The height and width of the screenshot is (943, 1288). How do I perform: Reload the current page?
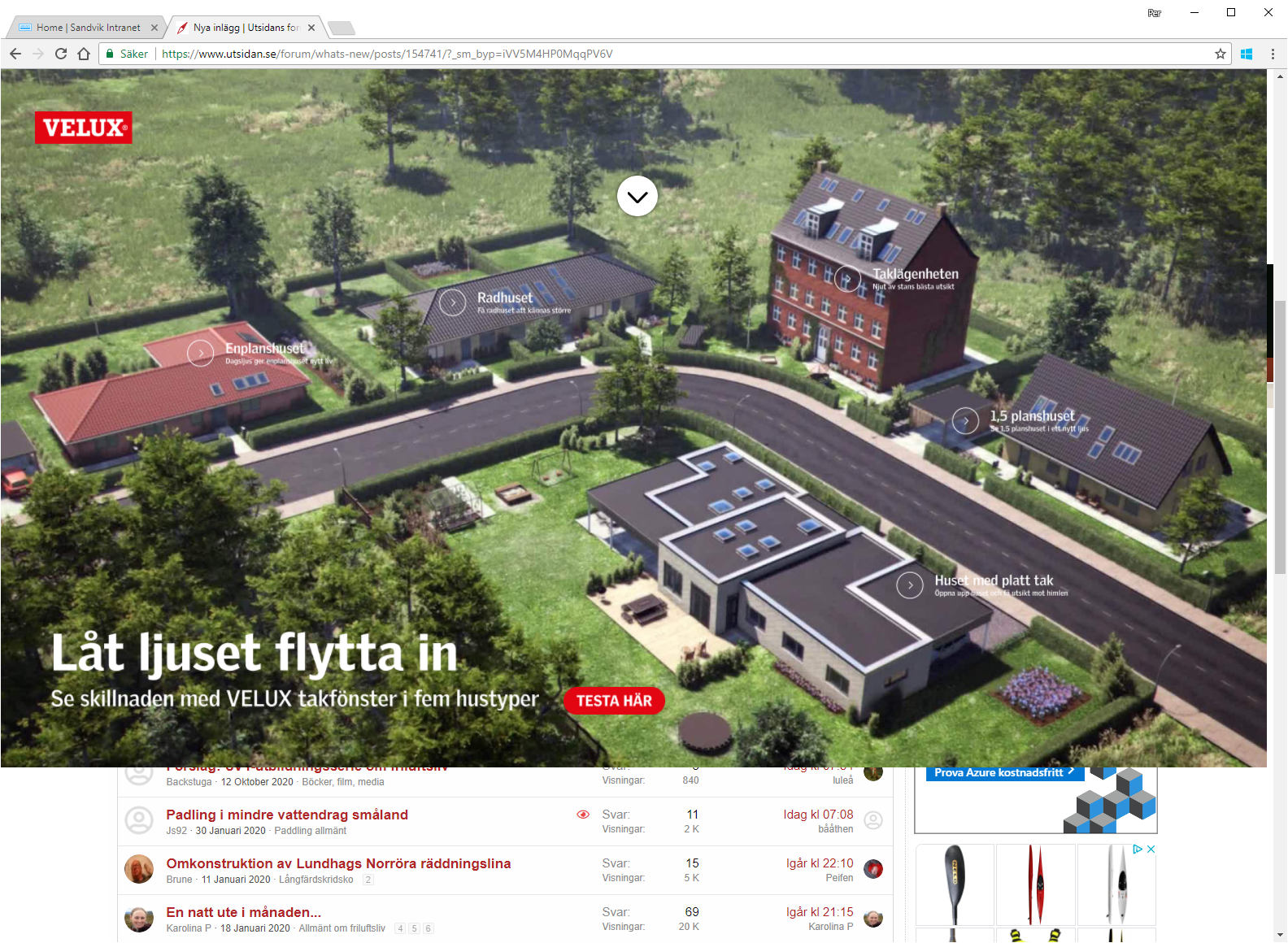[x=61, y=54]
